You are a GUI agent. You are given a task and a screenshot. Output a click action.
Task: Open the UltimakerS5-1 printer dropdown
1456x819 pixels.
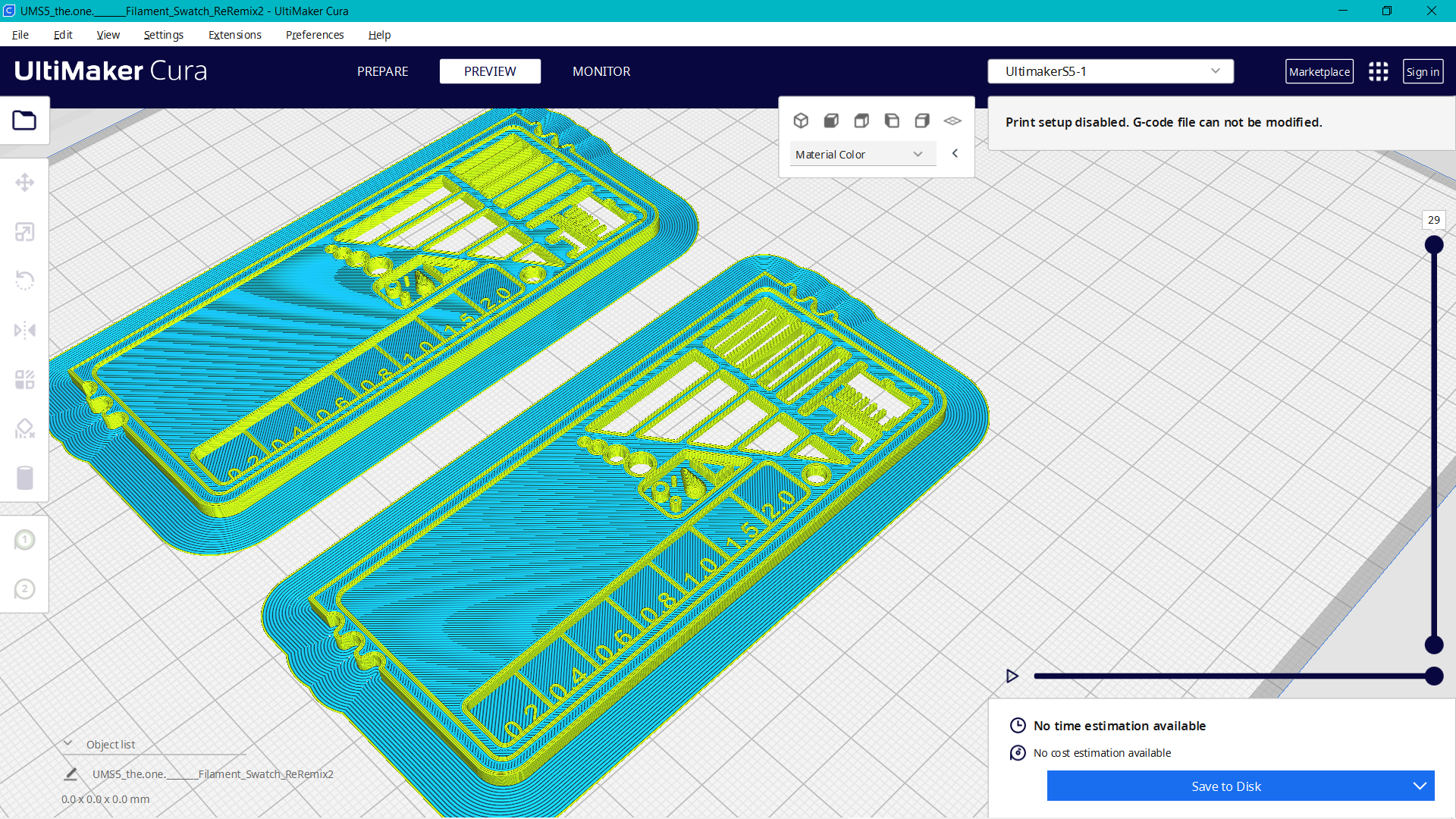pos(1109,71)
